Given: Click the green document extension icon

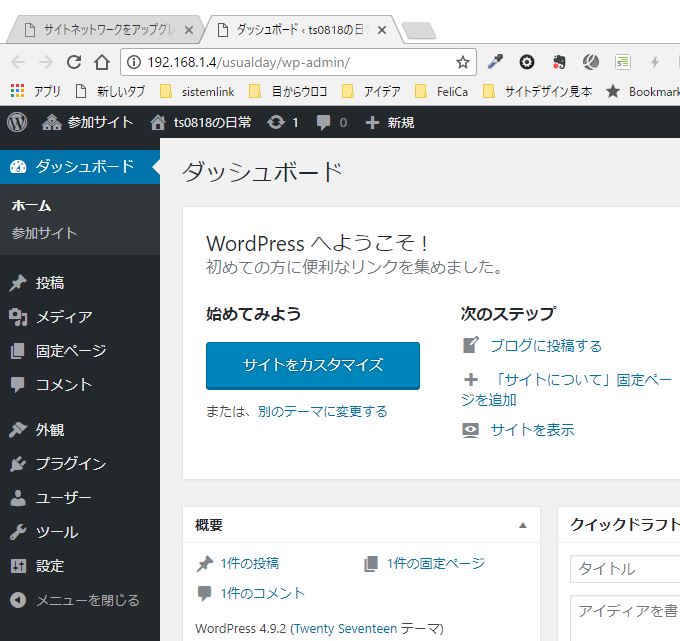Looking at the screenshot, I should click(623, 62).
